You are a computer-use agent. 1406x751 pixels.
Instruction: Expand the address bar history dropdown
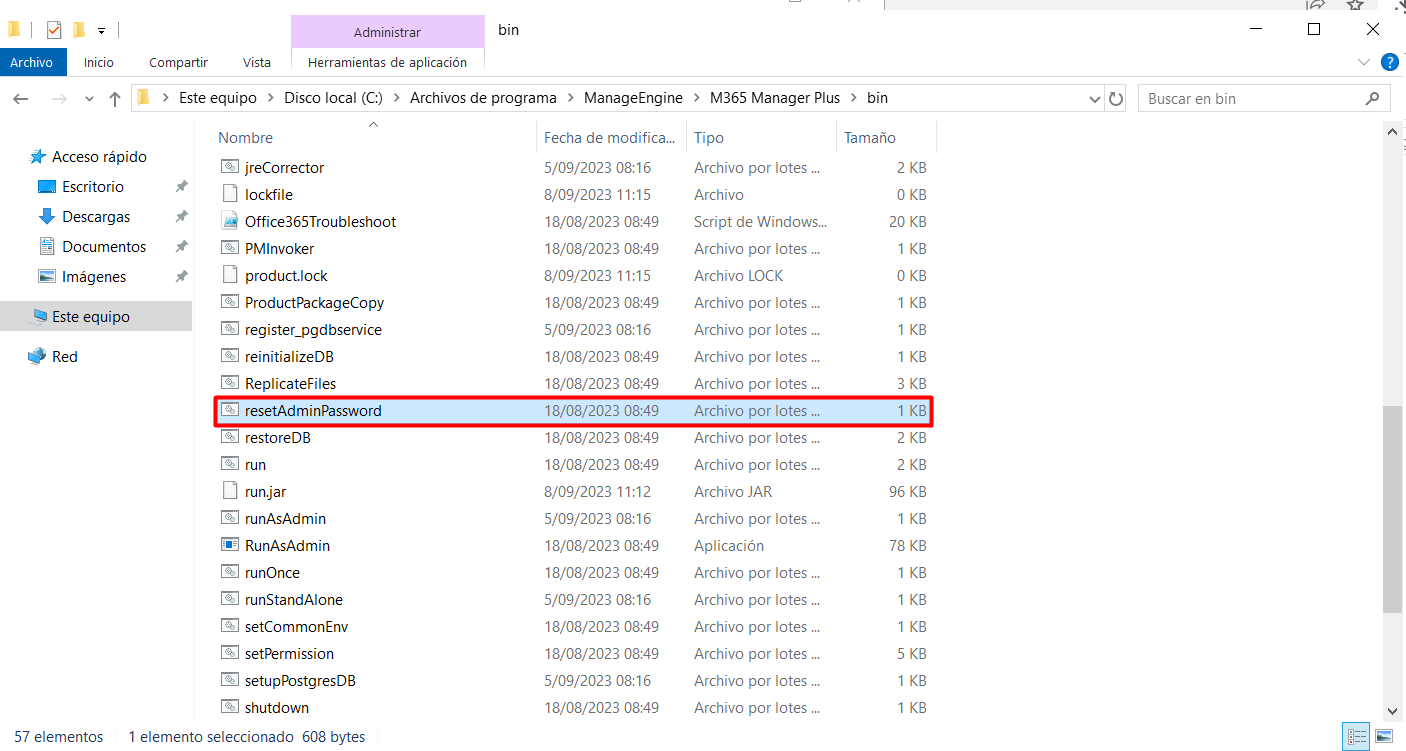1094,99
